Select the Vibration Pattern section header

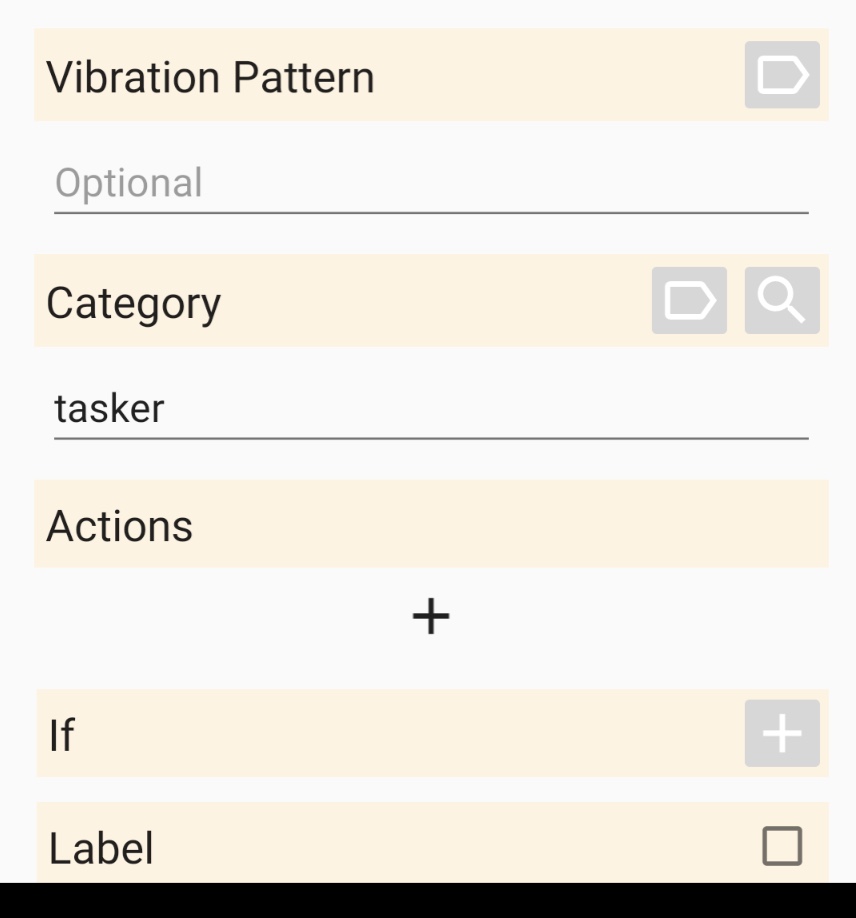[431, 75]
